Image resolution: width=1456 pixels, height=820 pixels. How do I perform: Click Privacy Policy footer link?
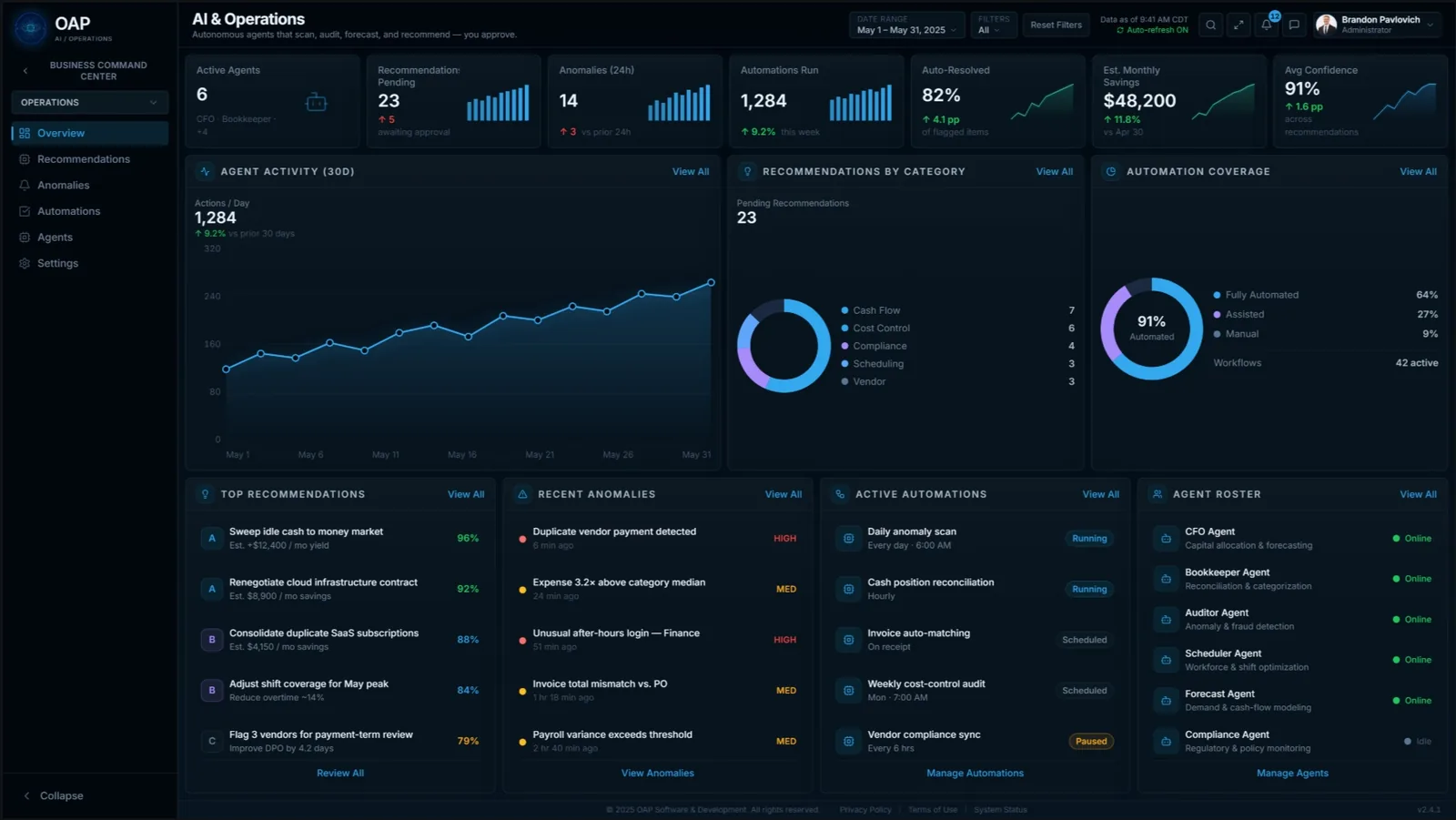tap(865, 810)
